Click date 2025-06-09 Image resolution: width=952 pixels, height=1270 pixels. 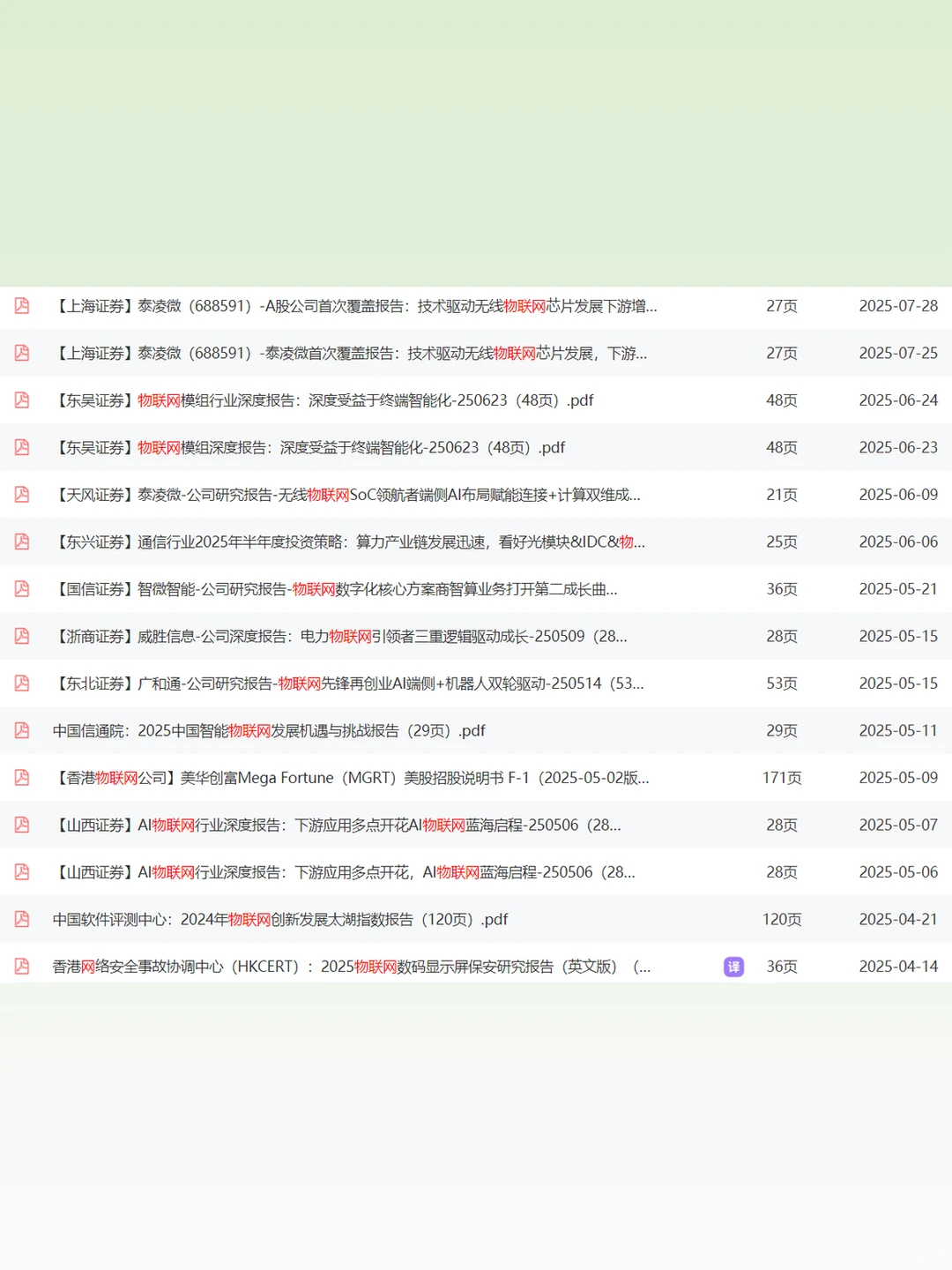[x=898, y=495]
